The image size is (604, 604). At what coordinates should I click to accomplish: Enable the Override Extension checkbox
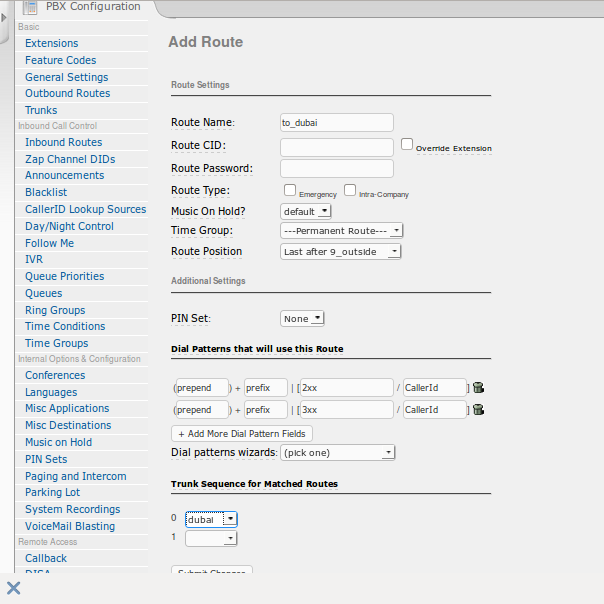[x=407, y=144]
